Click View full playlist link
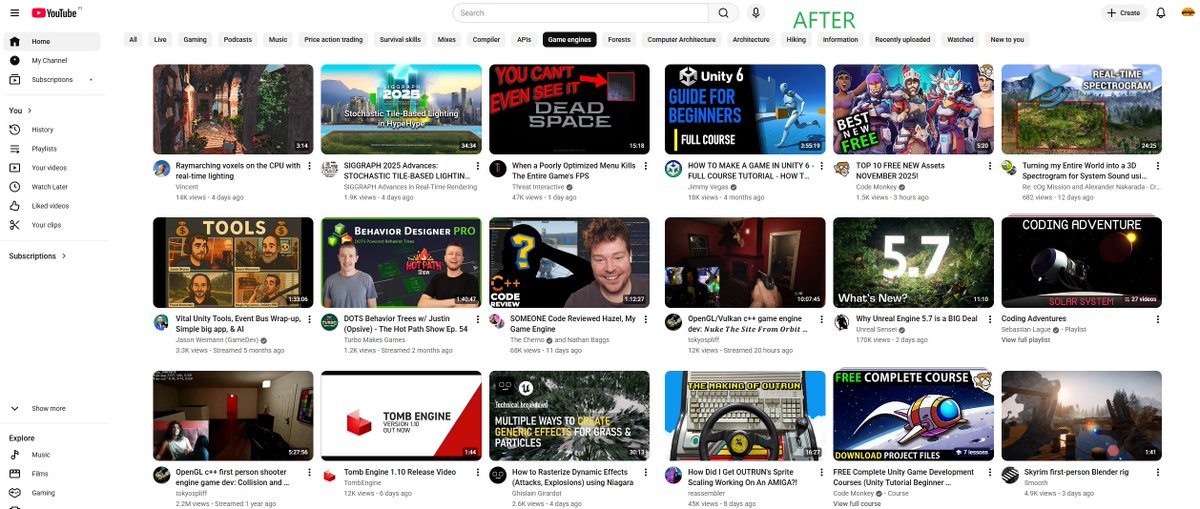This screenshot has width=1200, height=509. 1027,340
